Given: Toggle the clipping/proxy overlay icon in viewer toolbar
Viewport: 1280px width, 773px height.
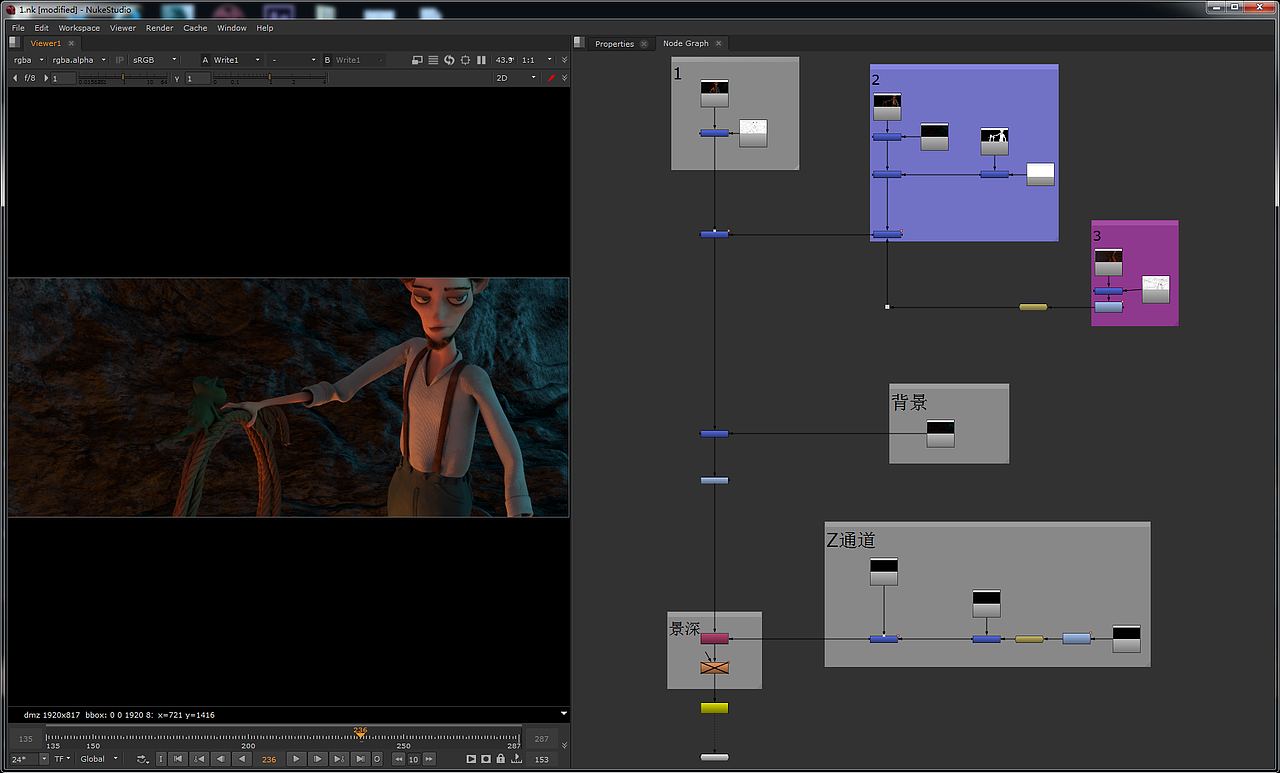Looking at the screenshot, I should coord(417,60).
